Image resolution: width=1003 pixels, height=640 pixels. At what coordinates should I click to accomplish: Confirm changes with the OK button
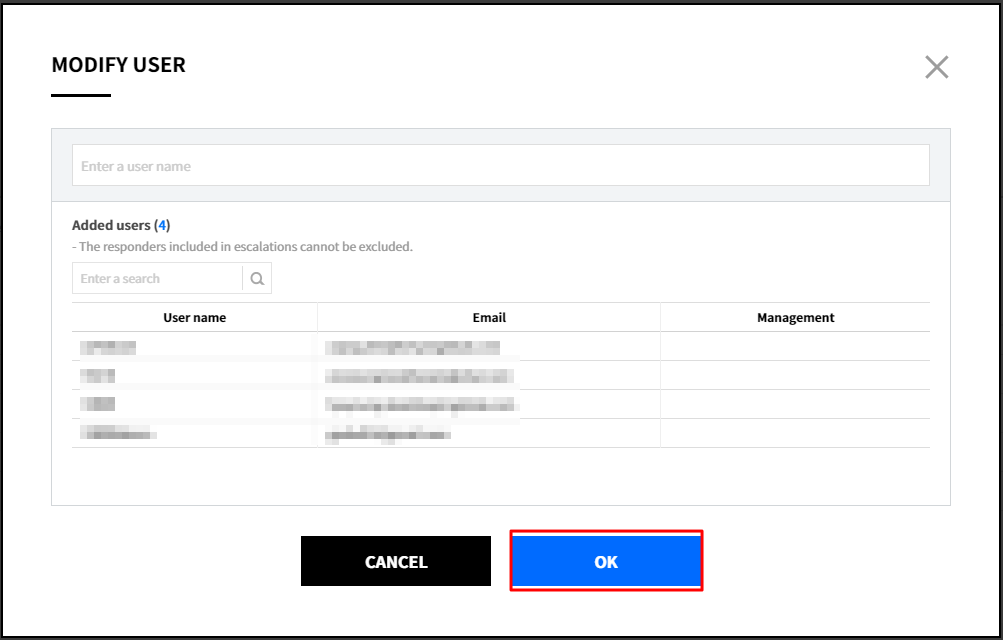pyautogui.click(x=606, y=561)
